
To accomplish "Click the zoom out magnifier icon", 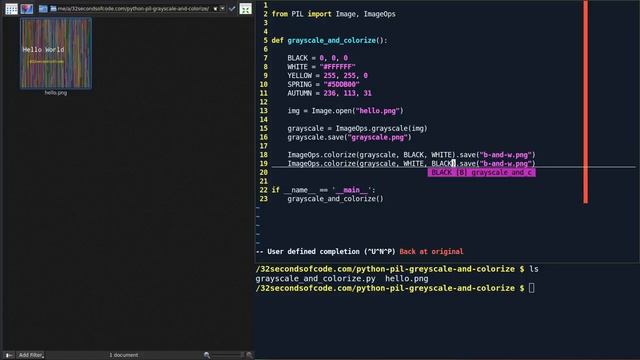I will click(x=207, y=355).
